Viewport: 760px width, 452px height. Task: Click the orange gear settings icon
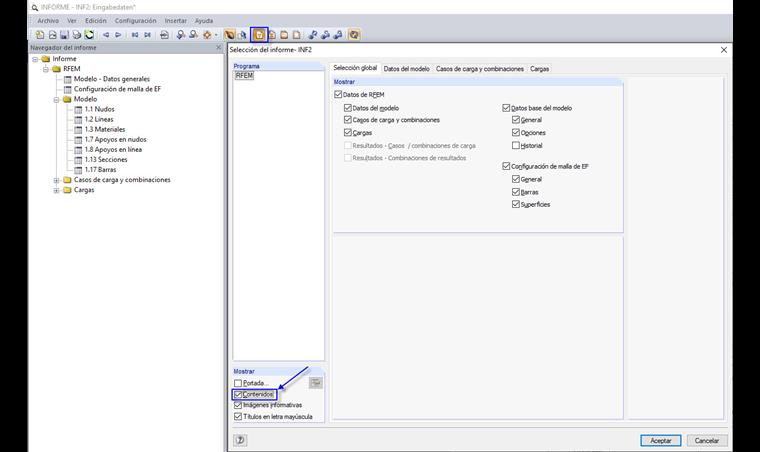207,35
